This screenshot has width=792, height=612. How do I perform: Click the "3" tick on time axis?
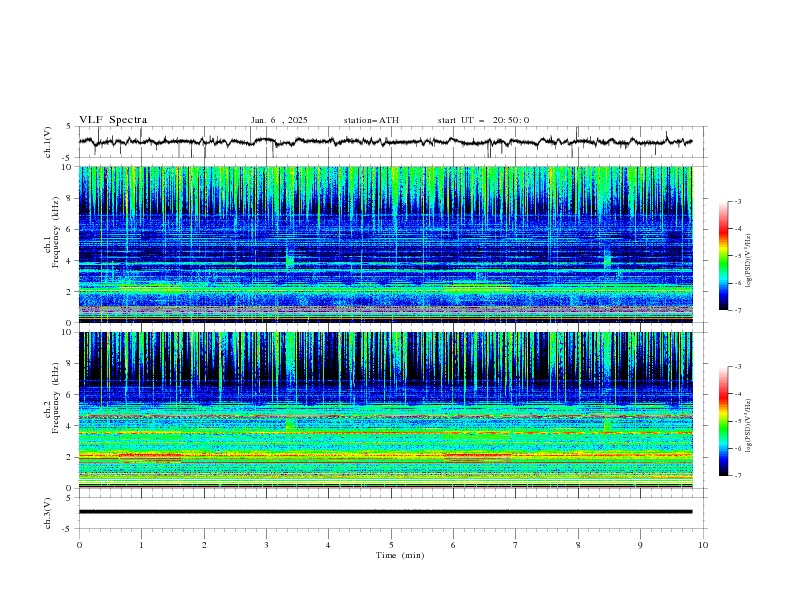266,545
